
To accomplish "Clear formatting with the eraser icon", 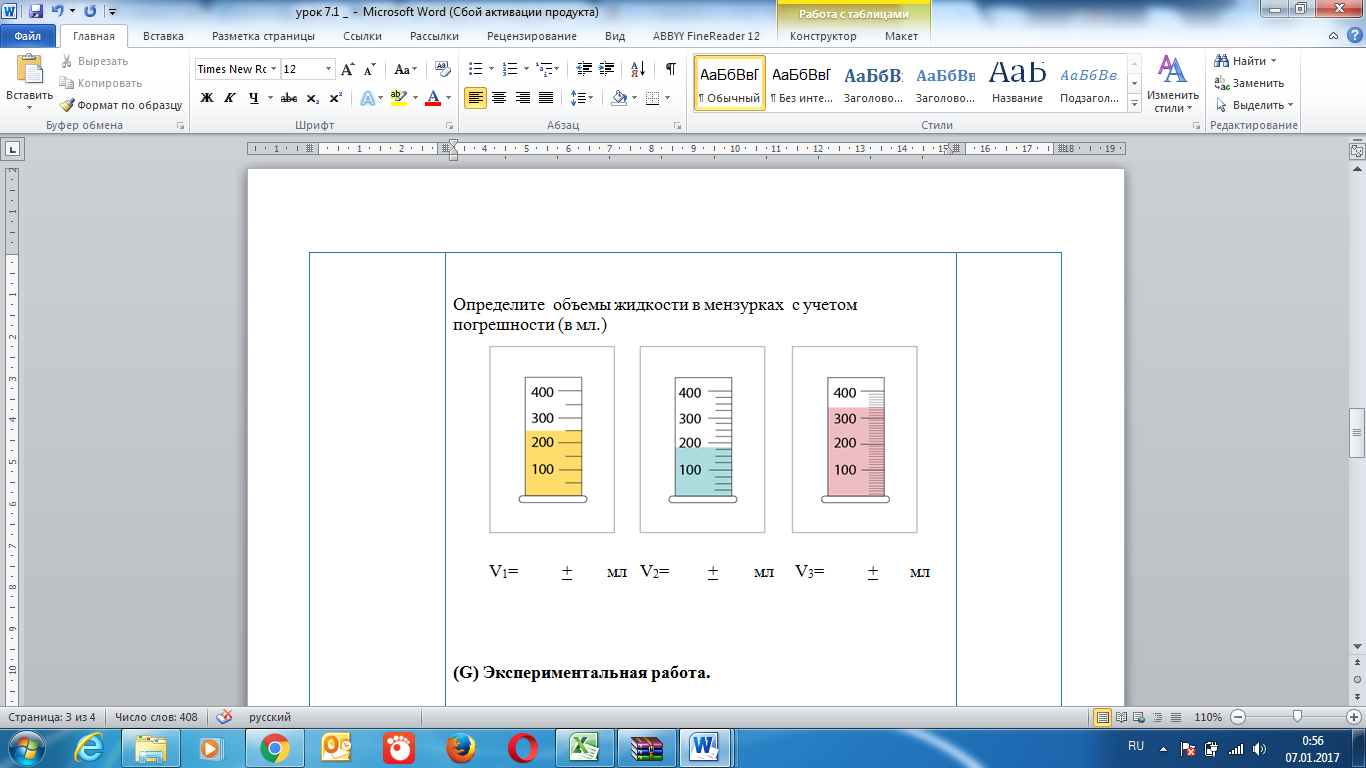I will [x=441, y=69].
